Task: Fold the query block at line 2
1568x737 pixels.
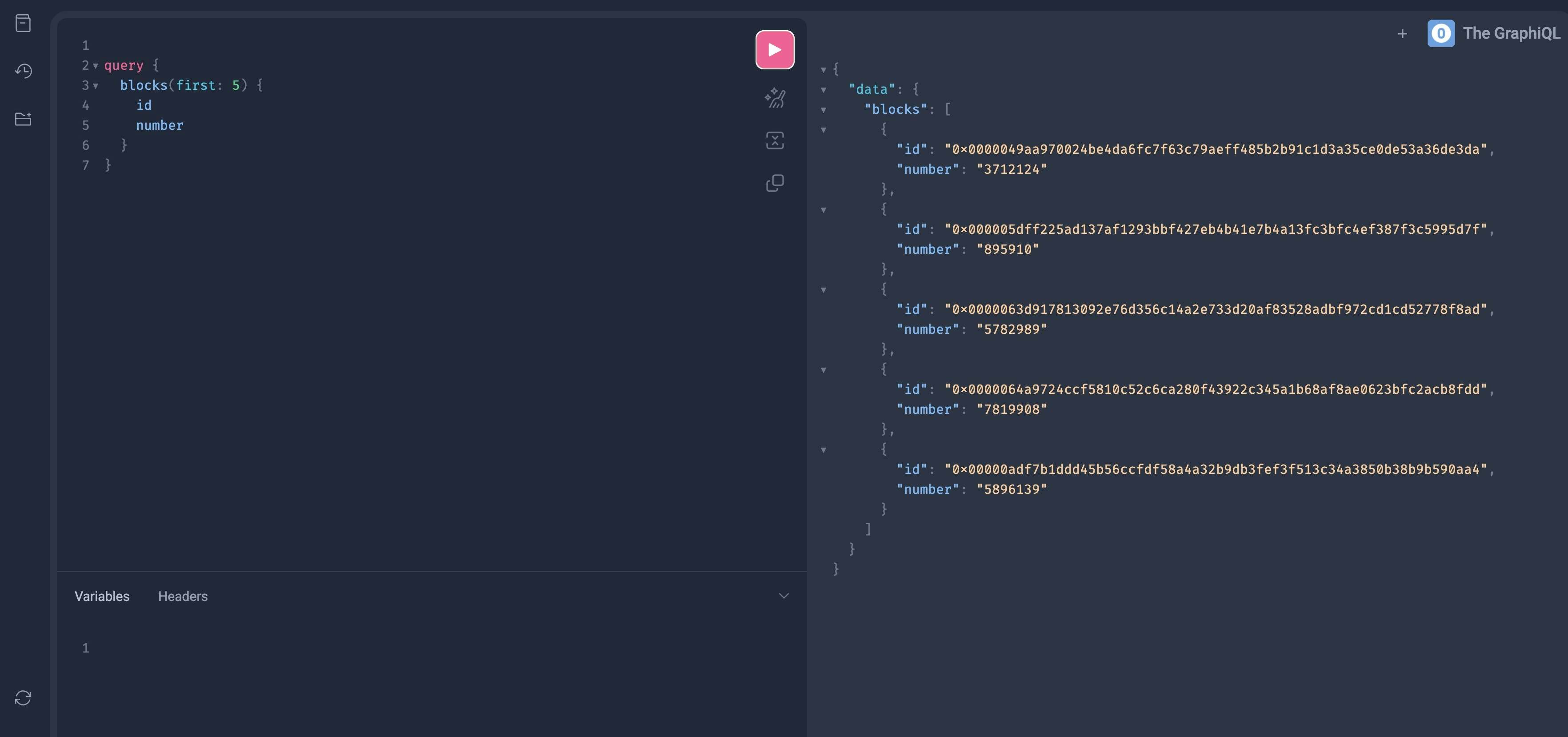Action: [96, 66]
